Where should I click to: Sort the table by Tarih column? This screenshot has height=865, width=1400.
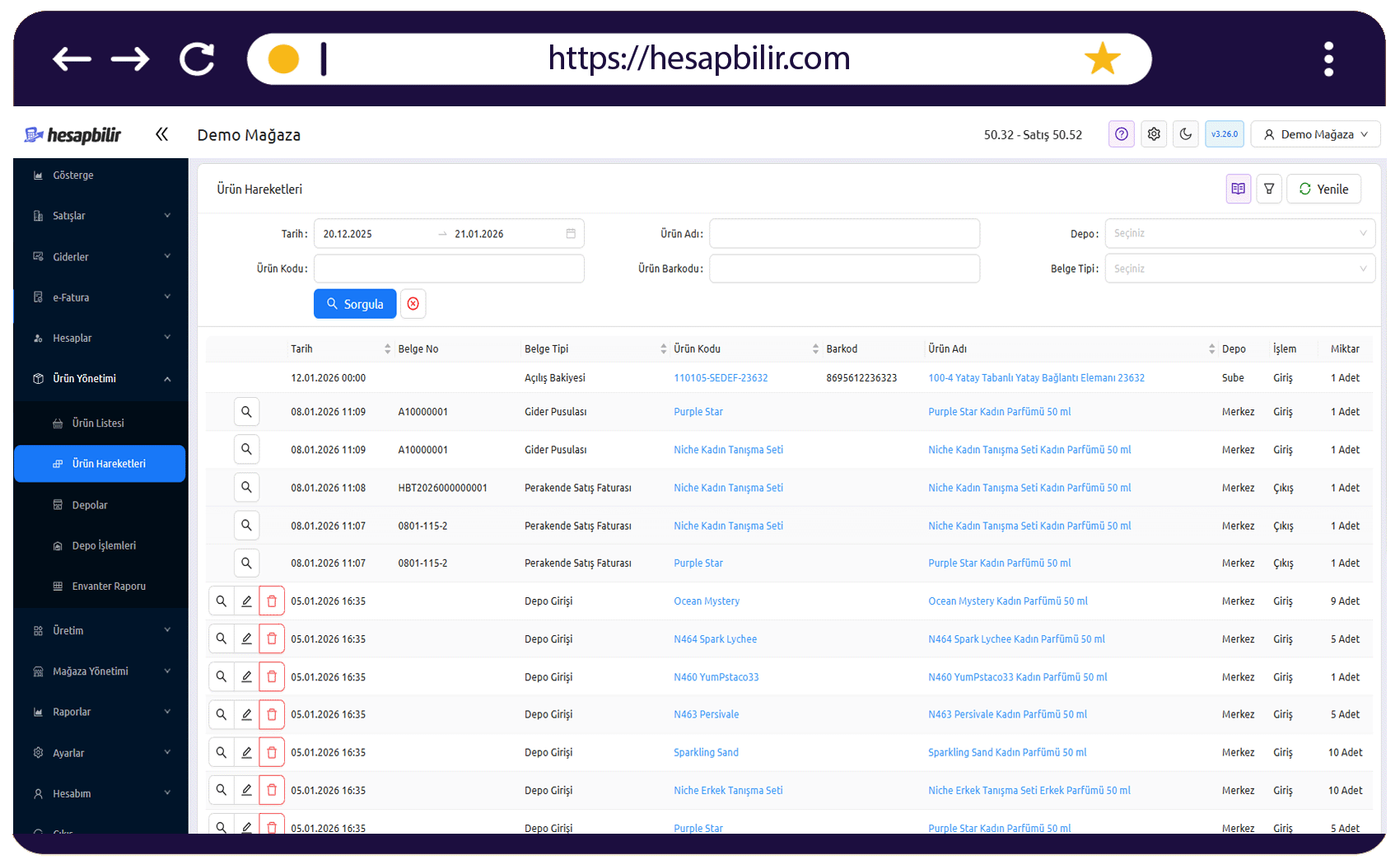pyautogui.click(x=387, y=349)
